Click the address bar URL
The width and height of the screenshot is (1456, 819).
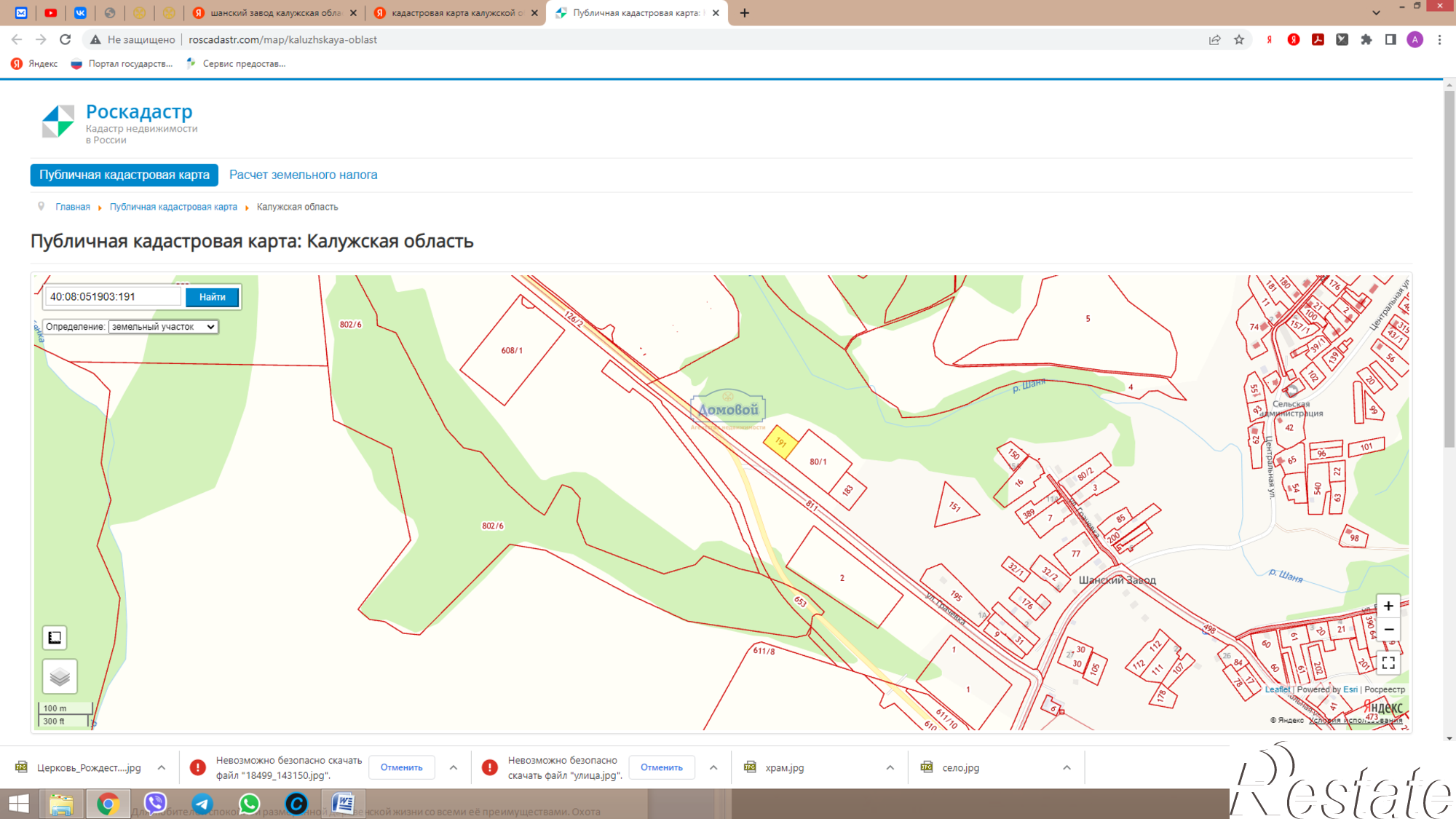[282, 39]
